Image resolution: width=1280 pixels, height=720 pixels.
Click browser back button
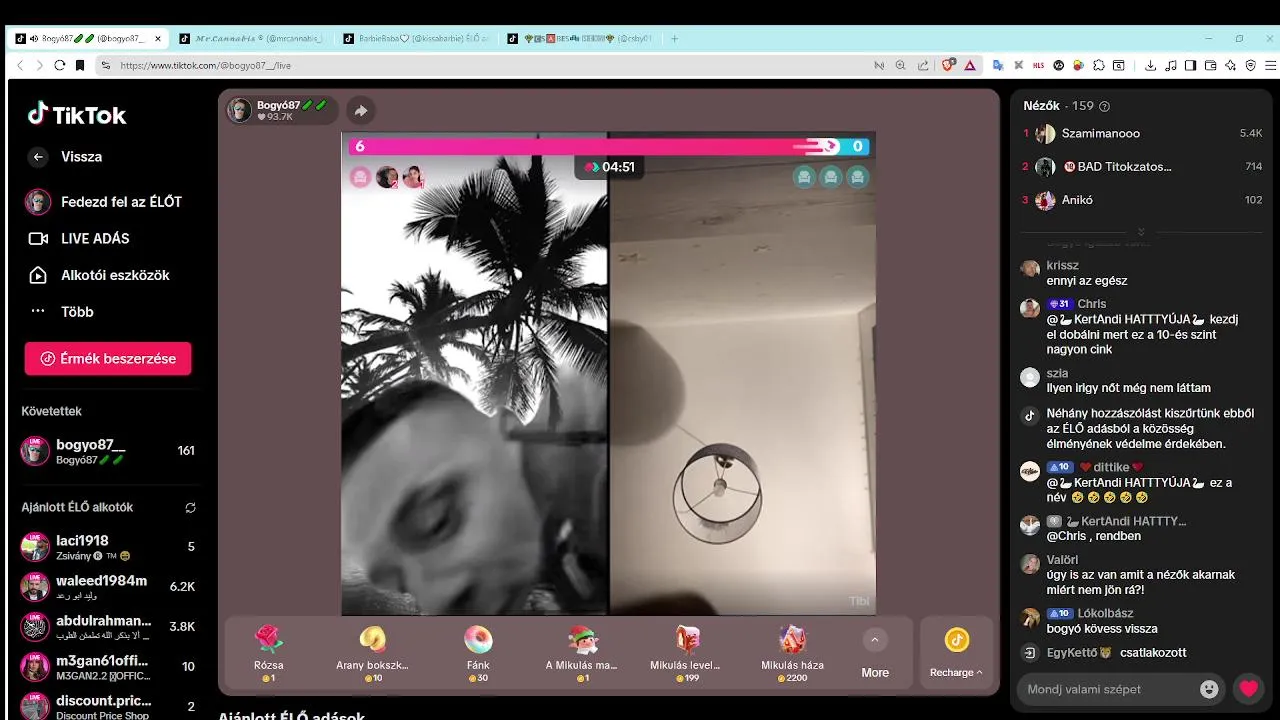tap(20, 65)
